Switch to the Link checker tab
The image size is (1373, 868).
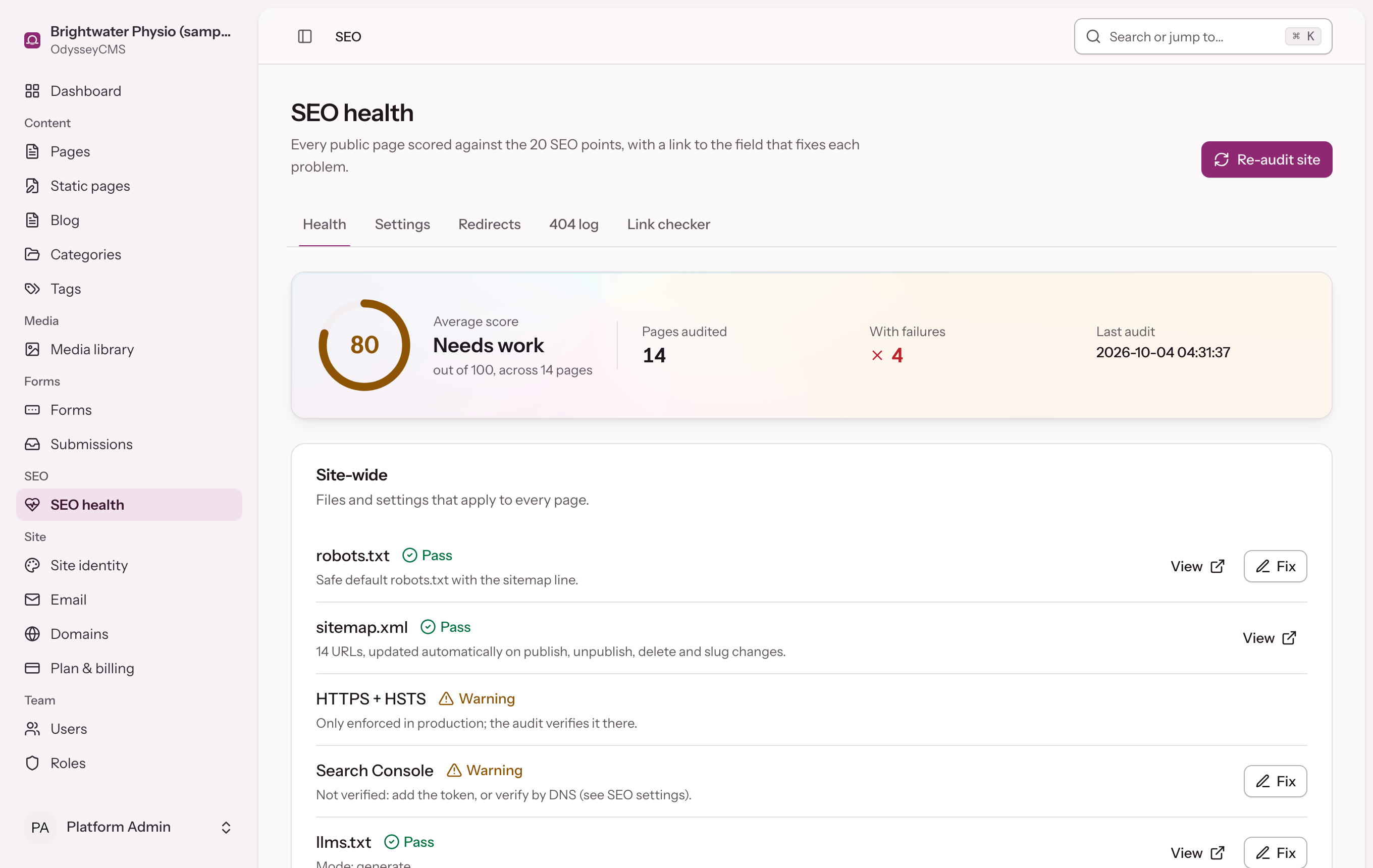point(668,225)
